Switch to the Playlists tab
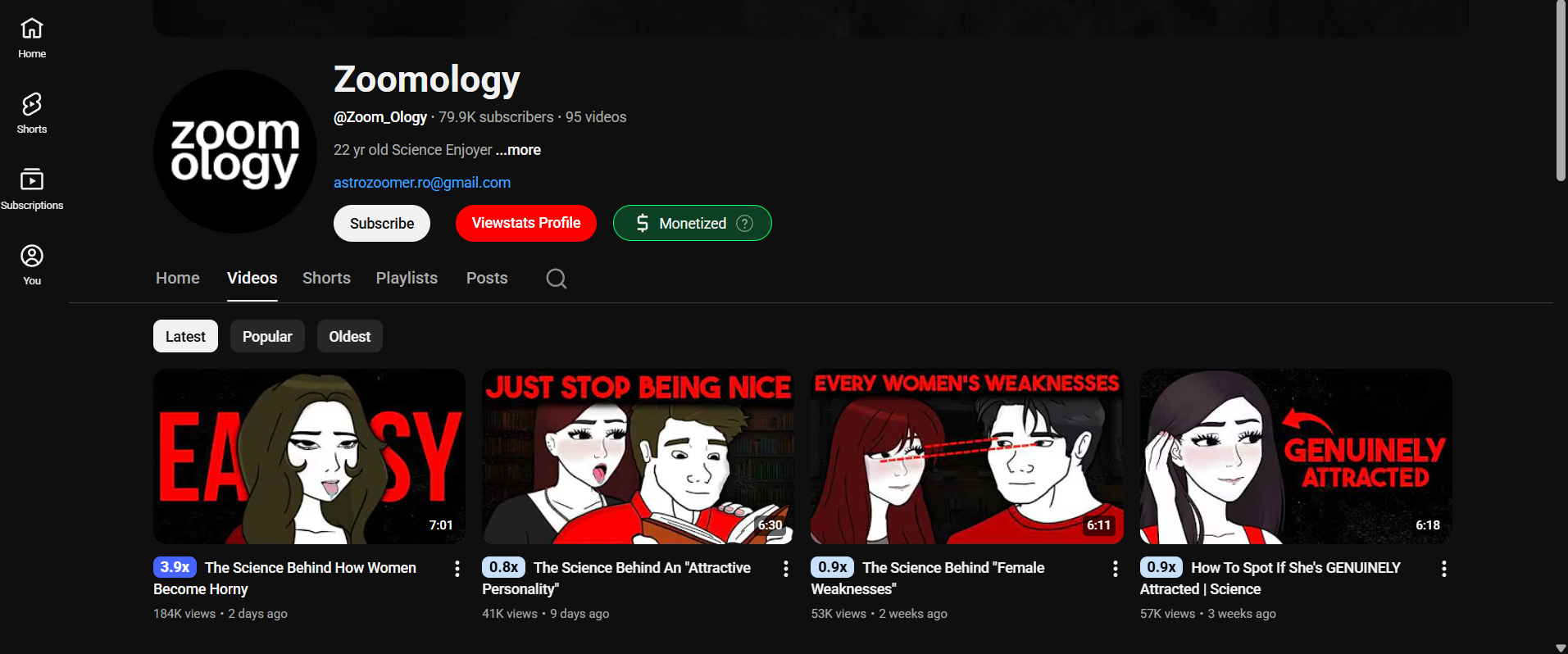The image size is (1568, 654). click(407, 279)
